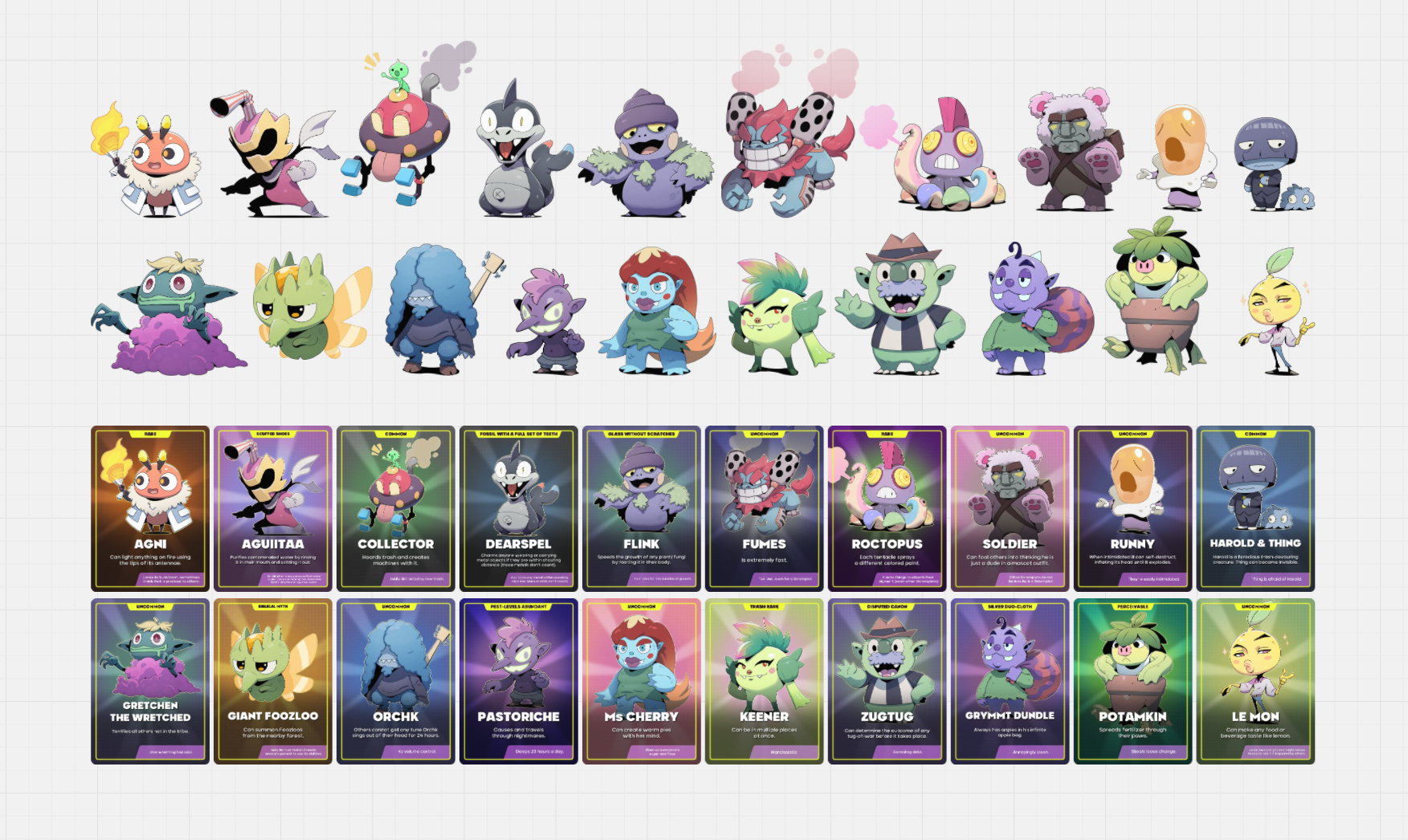Select the AGNI character card

click(150, 508)
